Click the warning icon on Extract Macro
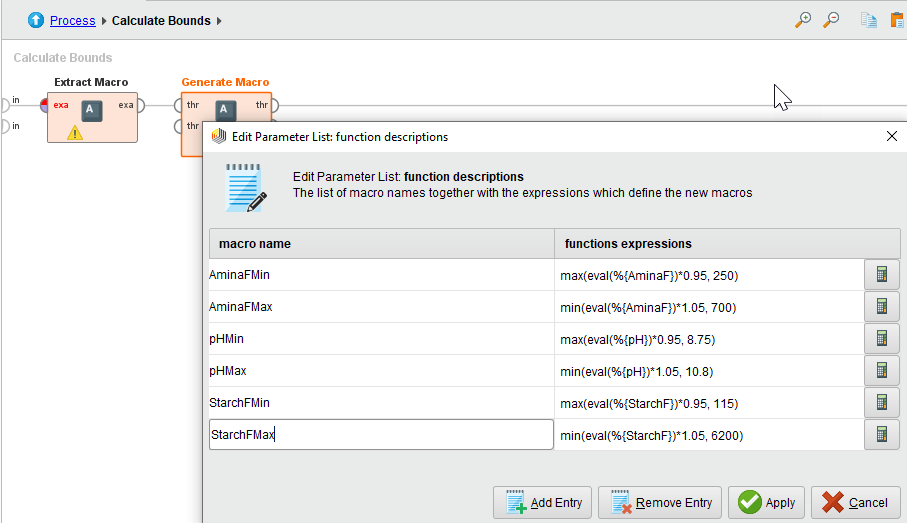 [x=75, y=132]
